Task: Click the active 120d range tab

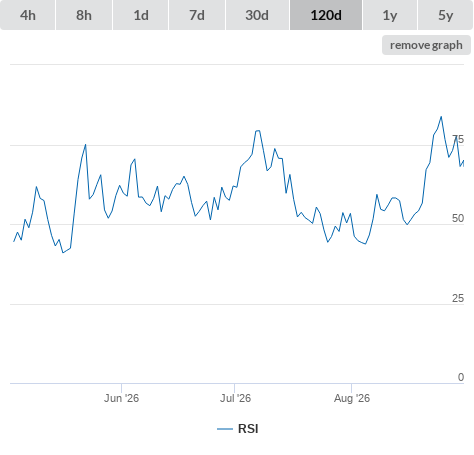Action: 326,15
